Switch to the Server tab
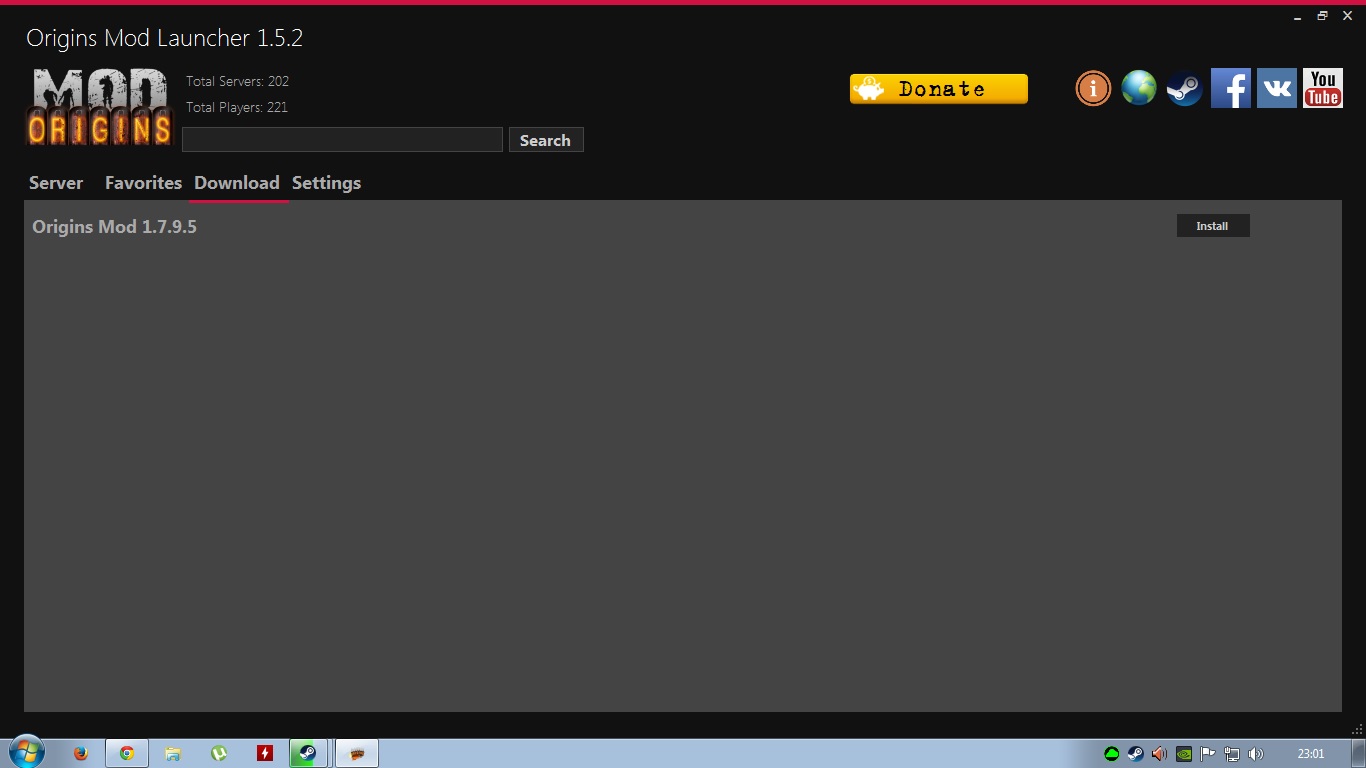Viewport: 1366px width, 768px height. tap(56, 183)
